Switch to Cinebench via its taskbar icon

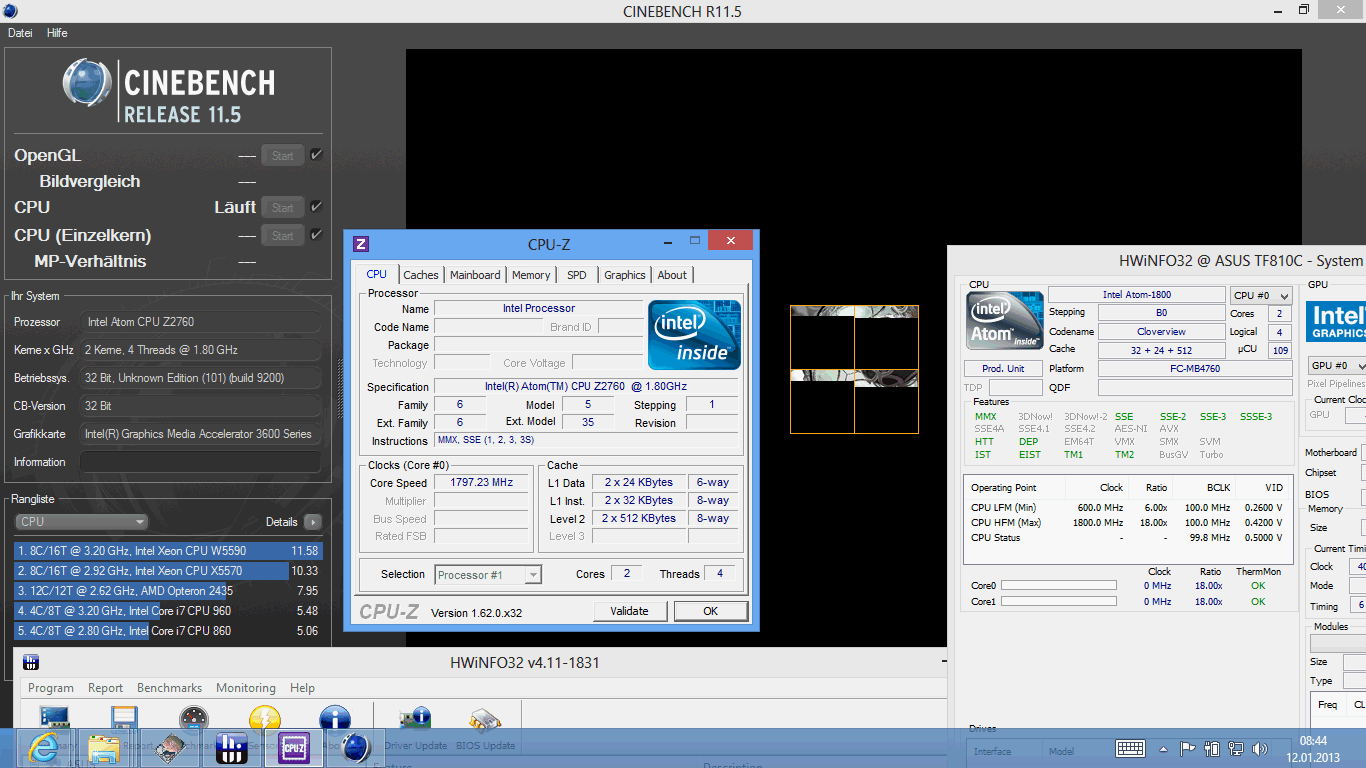356,748
